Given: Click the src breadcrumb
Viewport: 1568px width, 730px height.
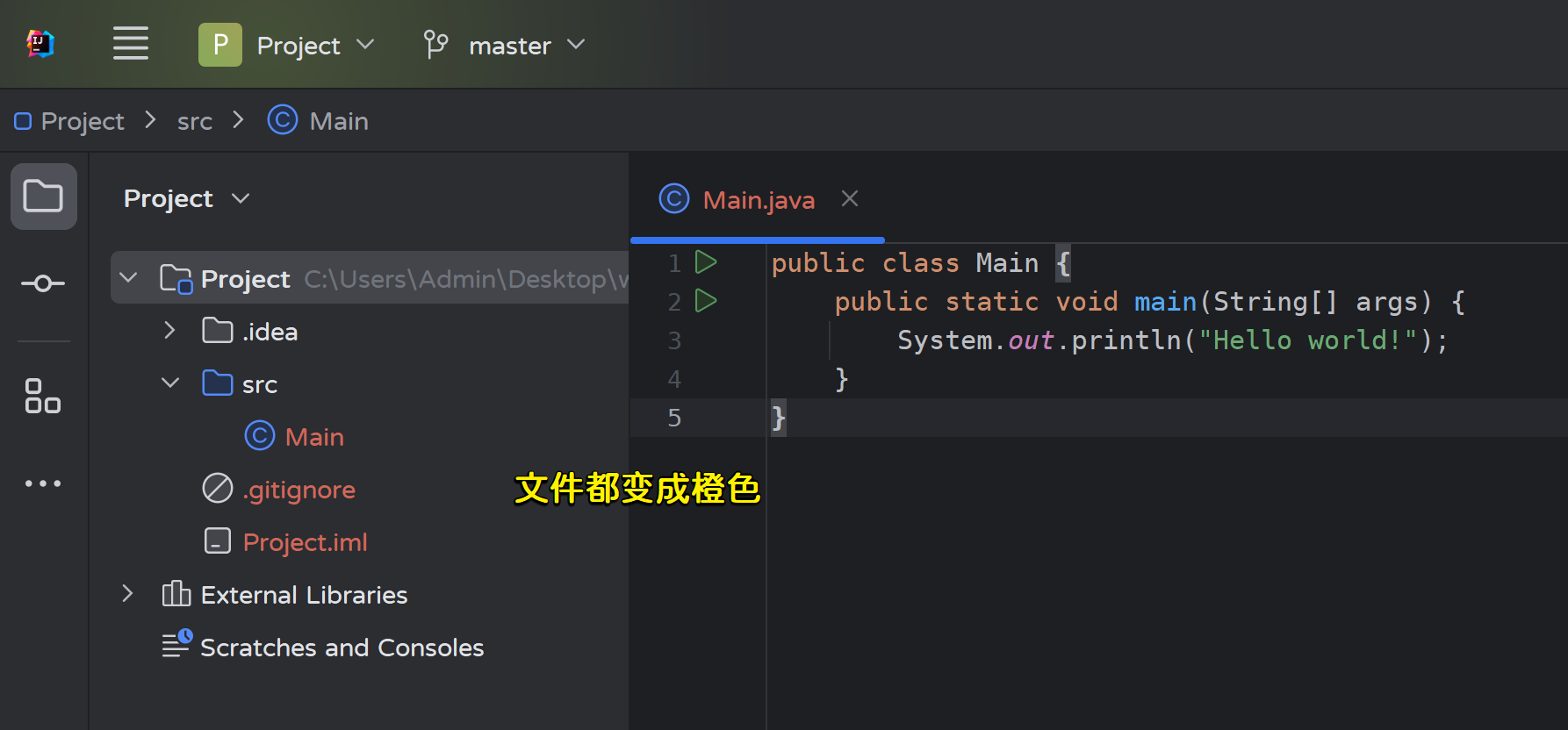Looking at the screenshot, I should pos(194,121).
